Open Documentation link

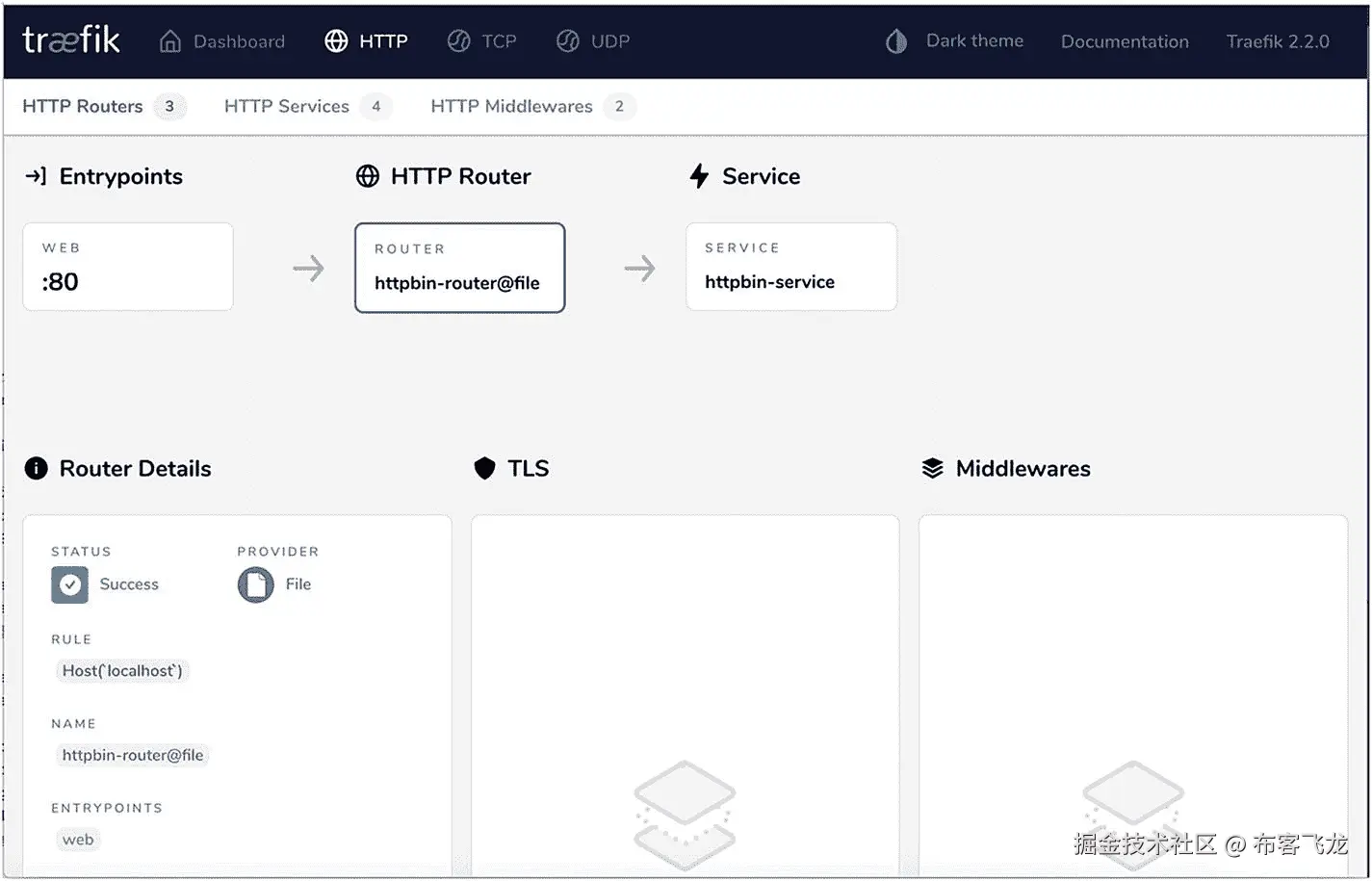coord(1125,41)
